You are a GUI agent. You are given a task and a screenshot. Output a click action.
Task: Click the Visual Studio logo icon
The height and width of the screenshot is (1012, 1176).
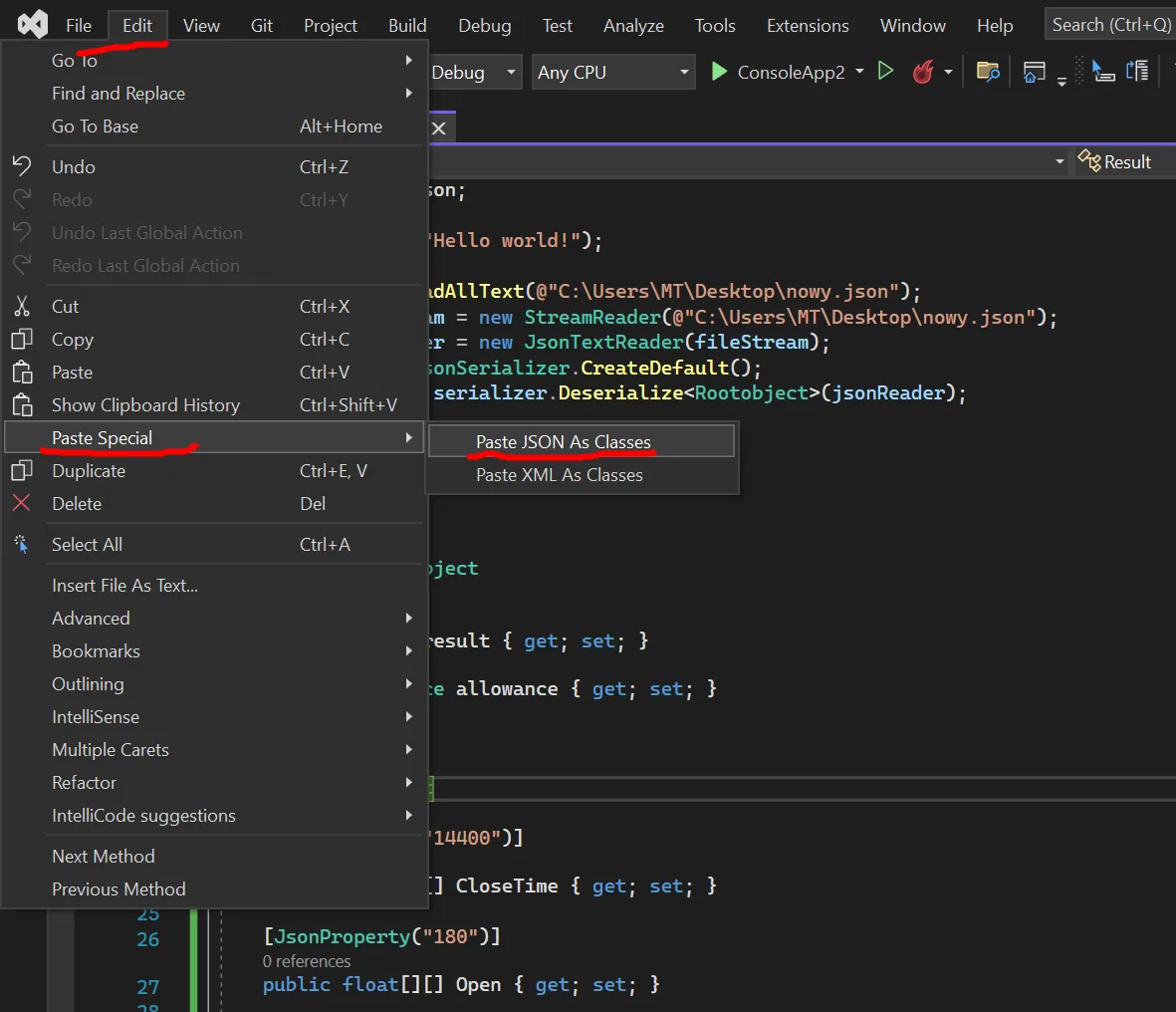[x=32, y=25]
